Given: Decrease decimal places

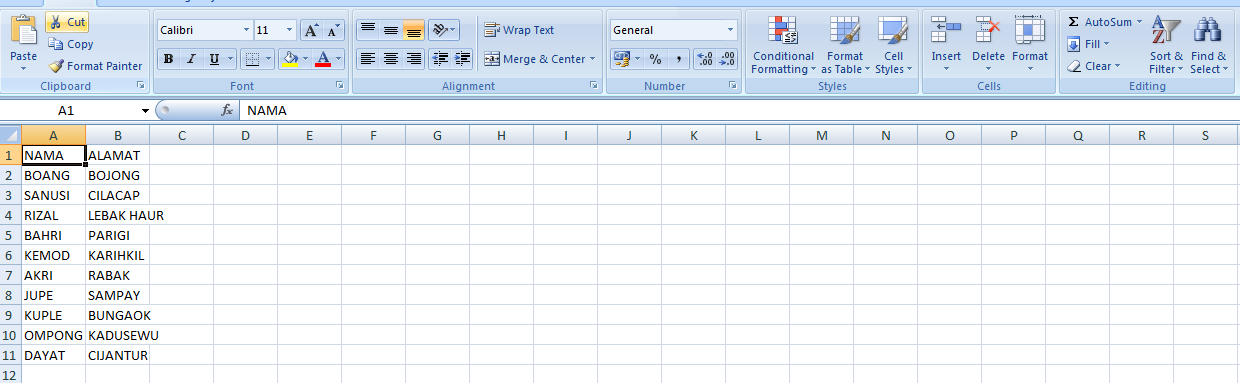Looking at the screenshot, I should [727, 59].
